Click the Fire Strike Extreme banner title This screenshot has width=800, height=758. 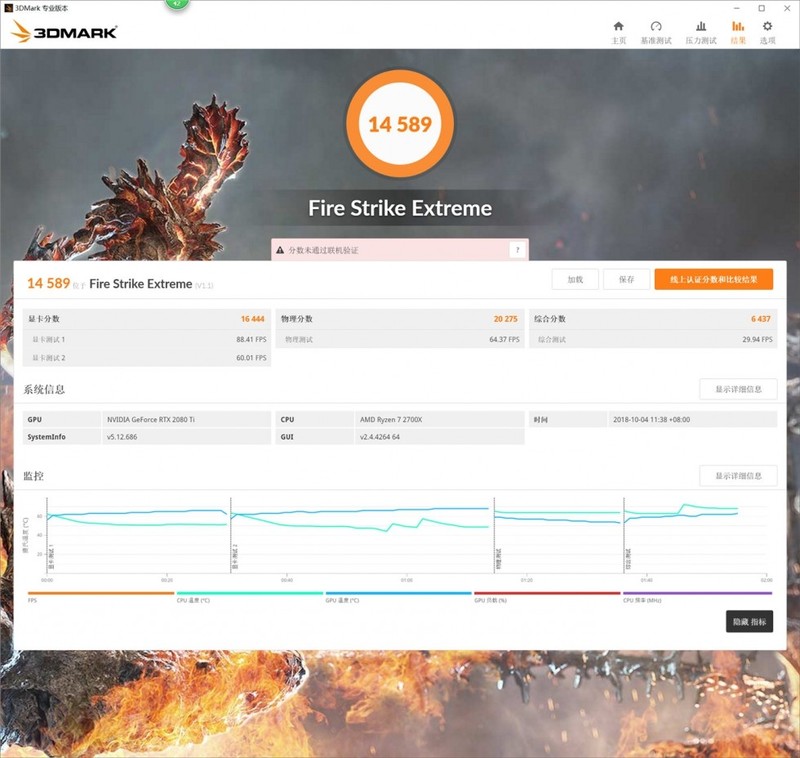[400, 208]
